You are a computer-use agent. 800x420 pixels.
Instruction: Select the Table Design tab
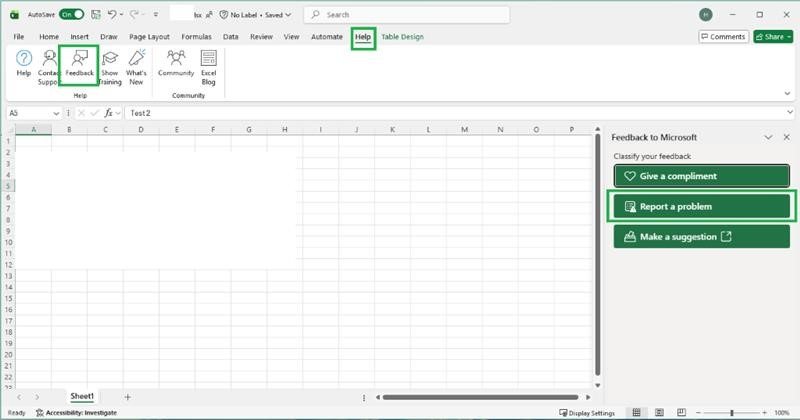[x=403, y=37]
